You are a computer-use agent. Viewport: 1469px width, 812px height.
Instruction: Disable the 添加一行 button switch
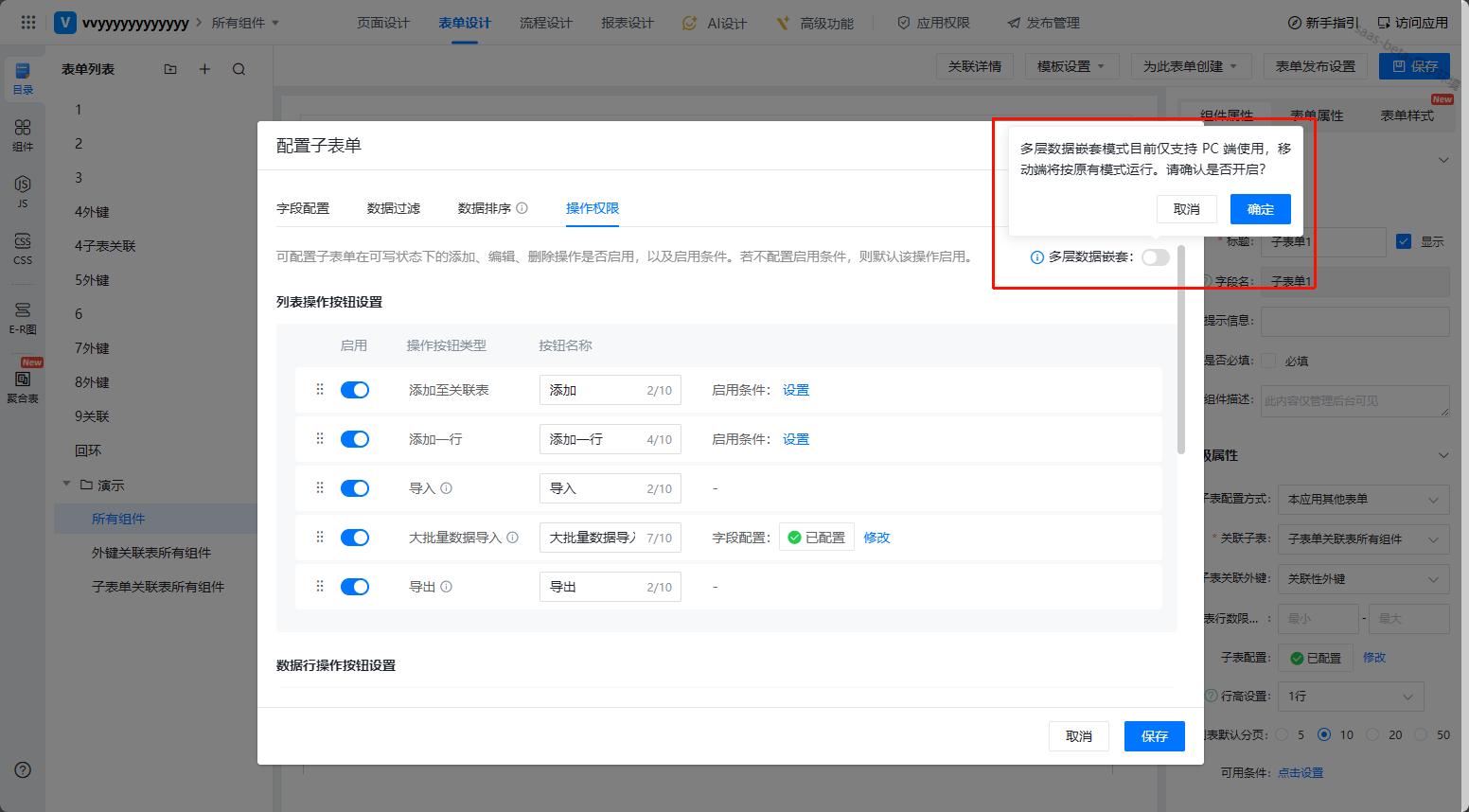pyautogui.click(x=355, y=439)
